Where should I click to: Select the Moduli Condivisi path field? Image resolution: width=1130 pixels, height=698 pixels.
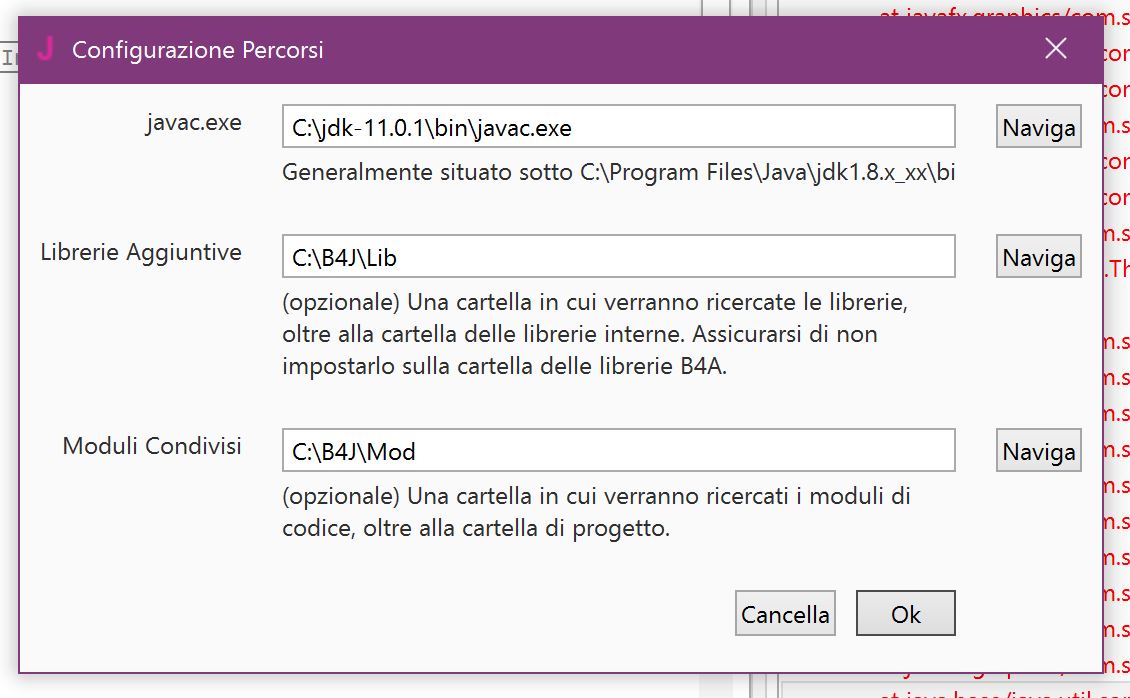point(618,451)
